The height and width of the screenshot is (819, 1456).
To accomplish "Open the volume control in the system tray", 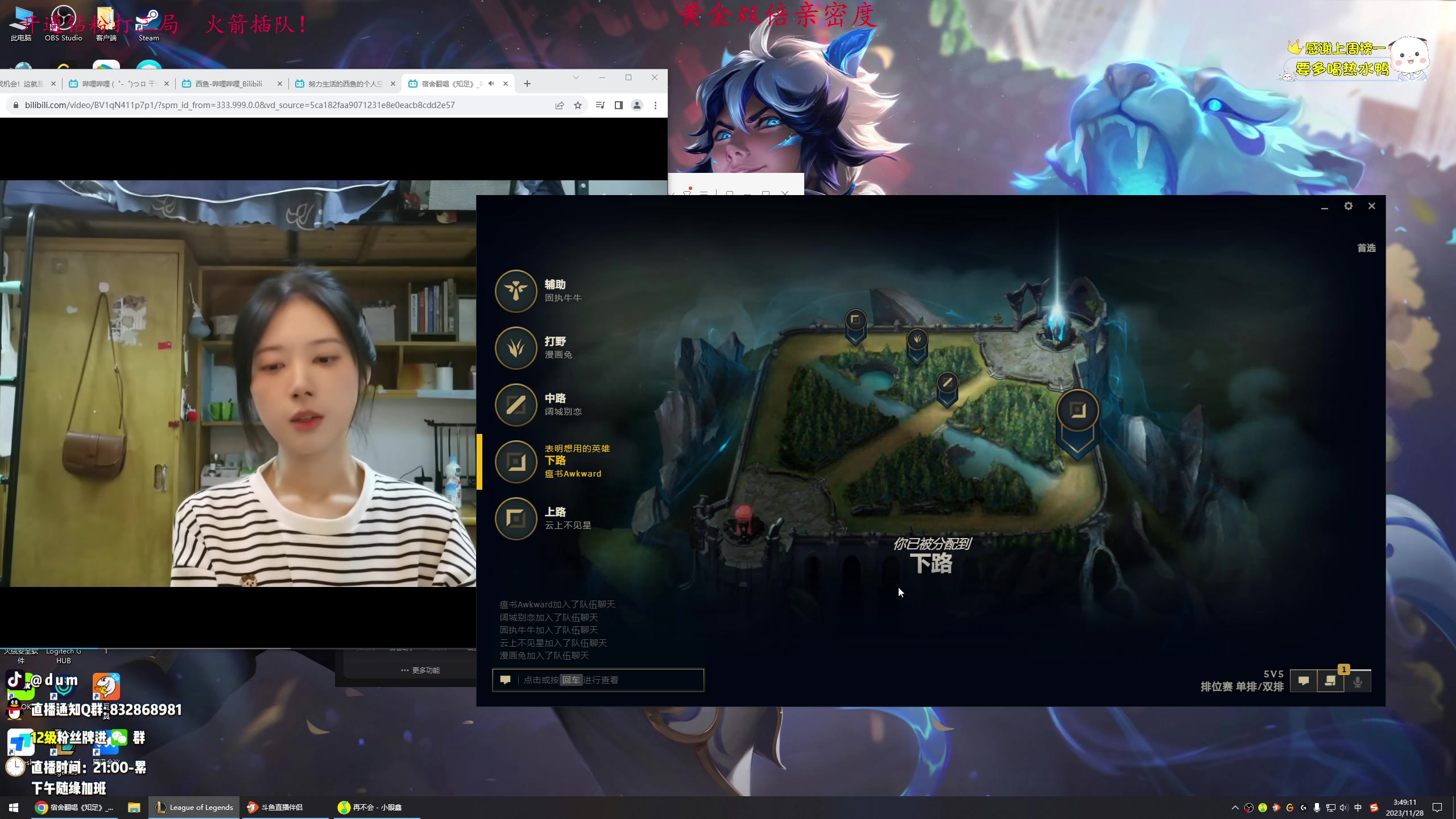I will tap(1343, 807).
